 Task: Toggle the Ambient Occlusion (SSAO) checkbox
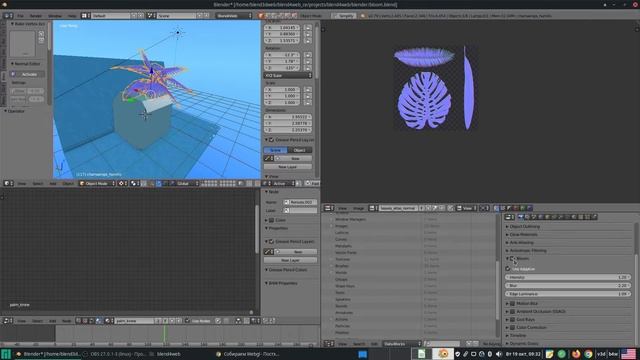click(x=513, y=311)
